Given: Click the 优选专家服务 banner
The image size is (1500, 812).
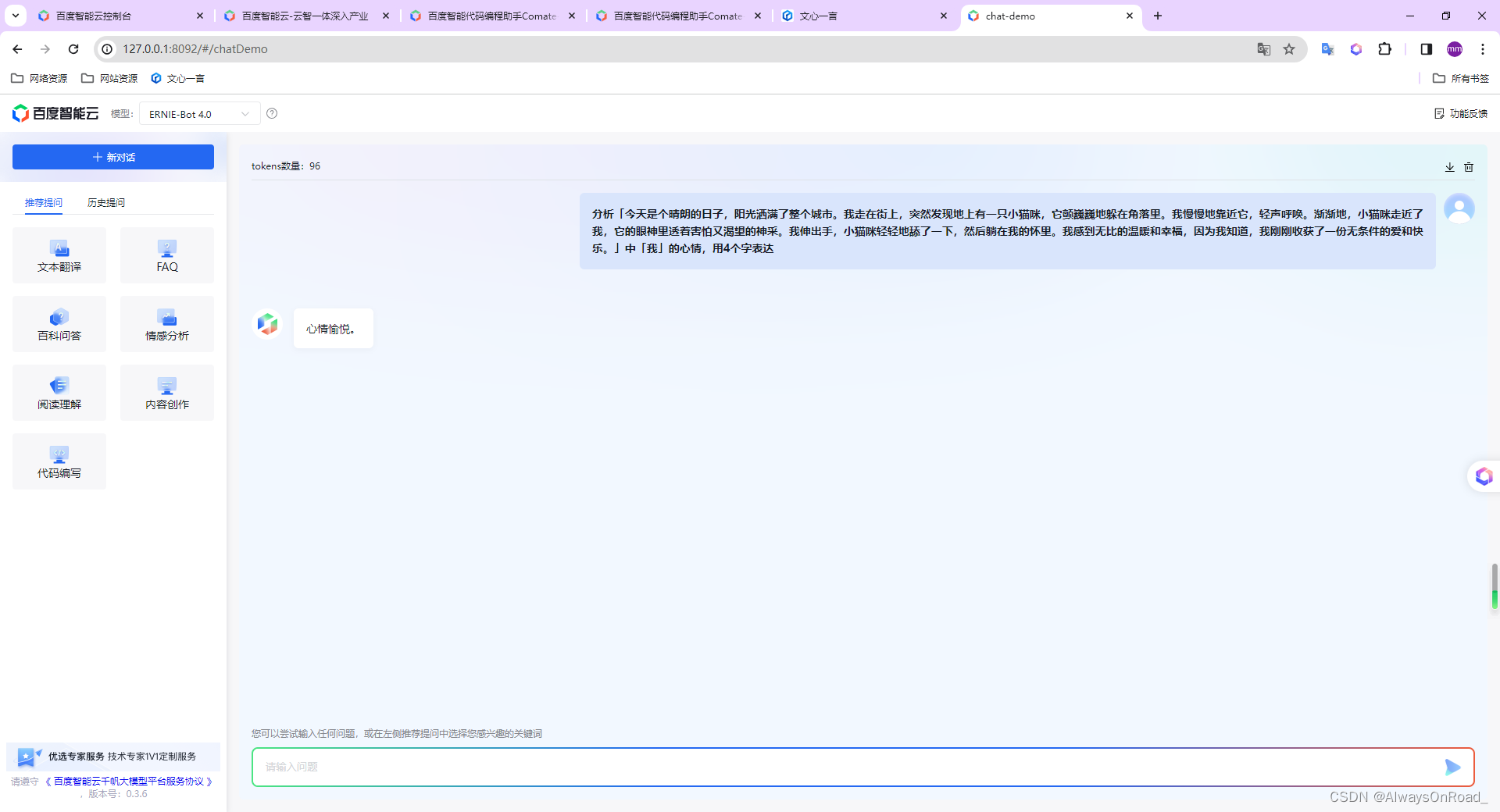Looking at the screenshot, I should tap(113, 757).
